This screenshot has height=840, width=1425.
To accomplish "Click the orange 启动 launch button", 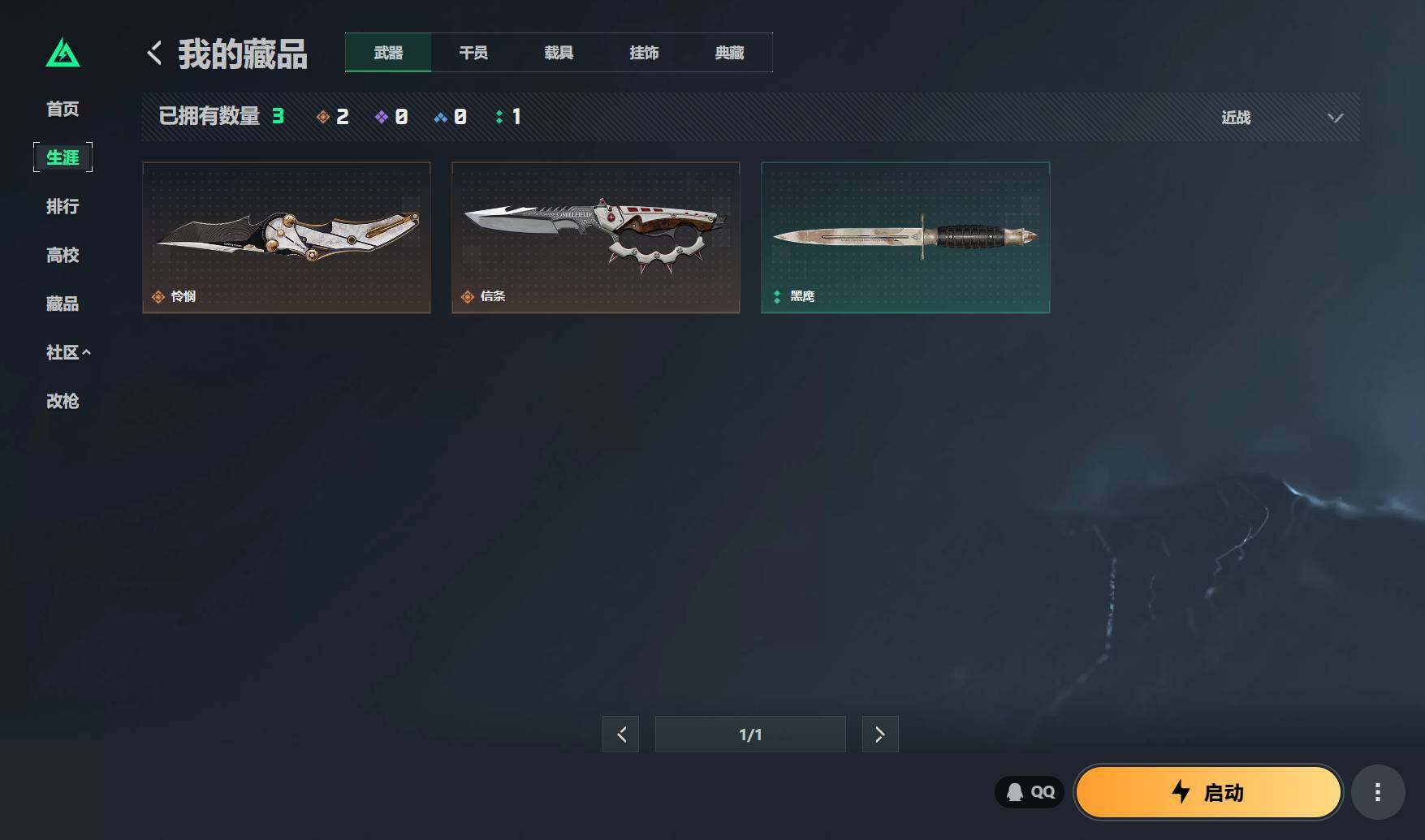I will (x=1208, y=792).
